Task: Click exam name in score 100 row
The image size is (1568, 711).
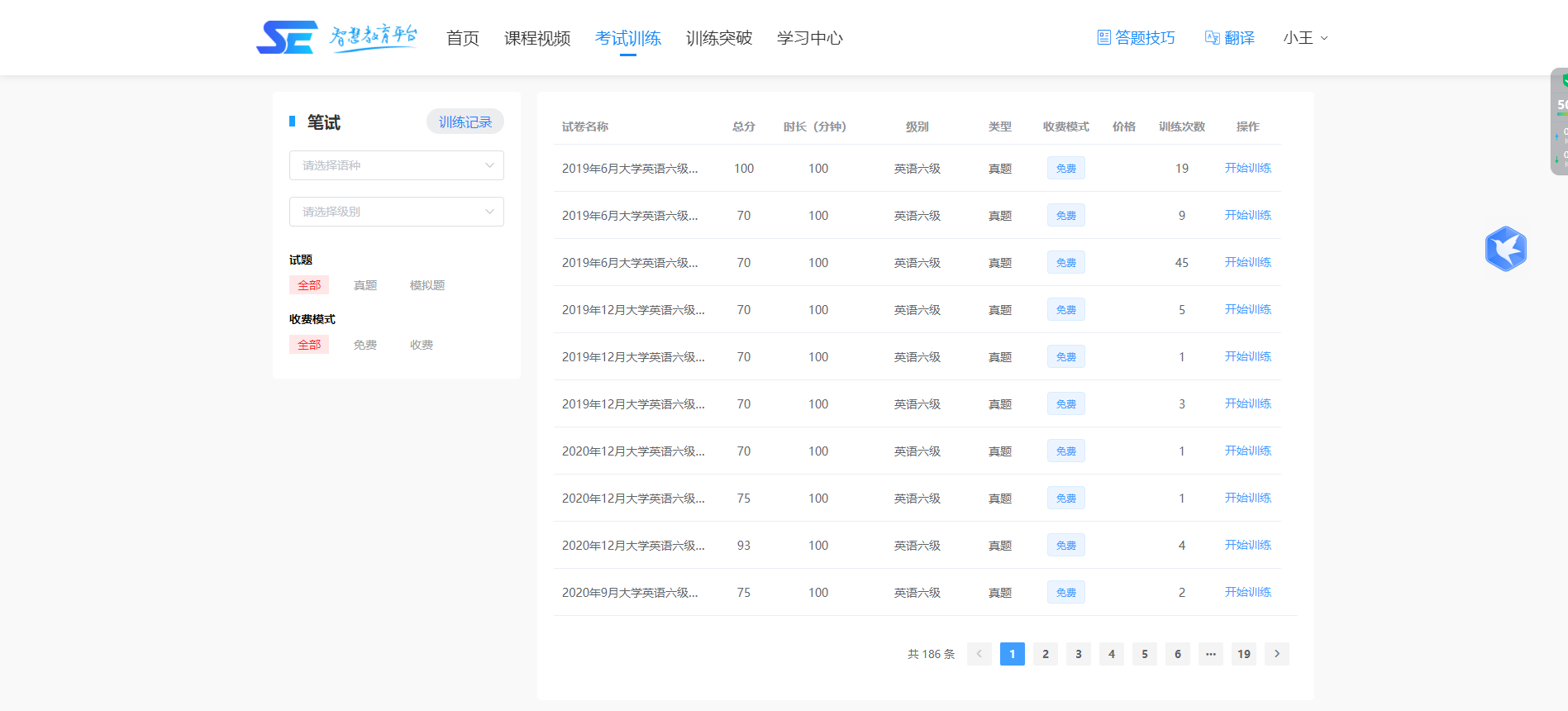Action: pos(630,168)
